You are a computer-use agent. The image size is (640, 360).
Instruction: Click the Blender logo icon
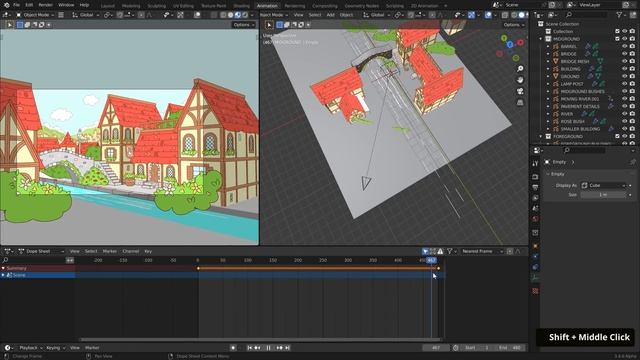pos(6,5)
